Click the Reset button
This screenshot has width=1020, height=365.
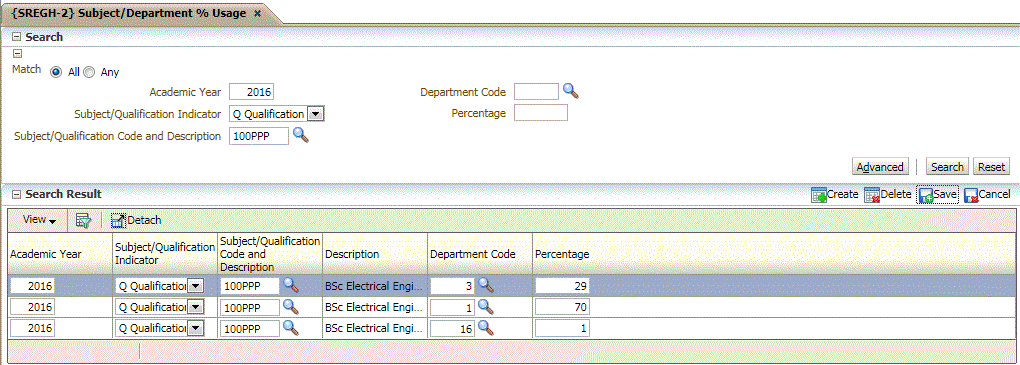[991, 167]
